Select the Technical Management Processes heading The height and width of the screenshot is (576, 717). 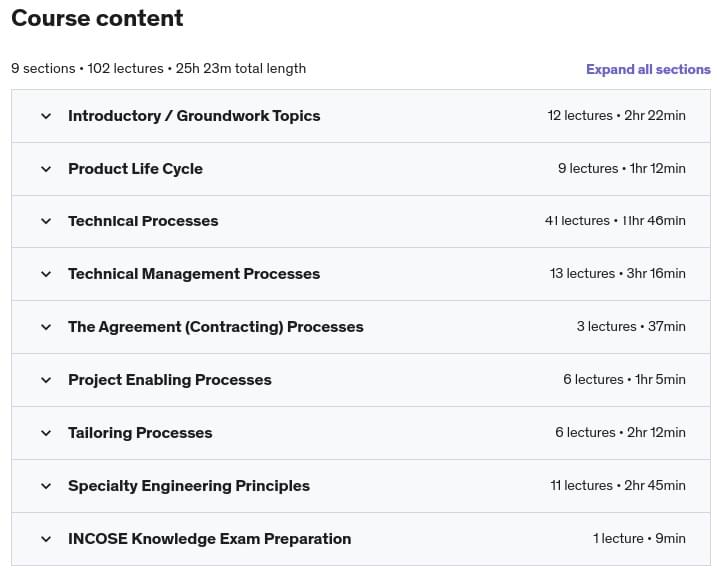coord(194,274)
